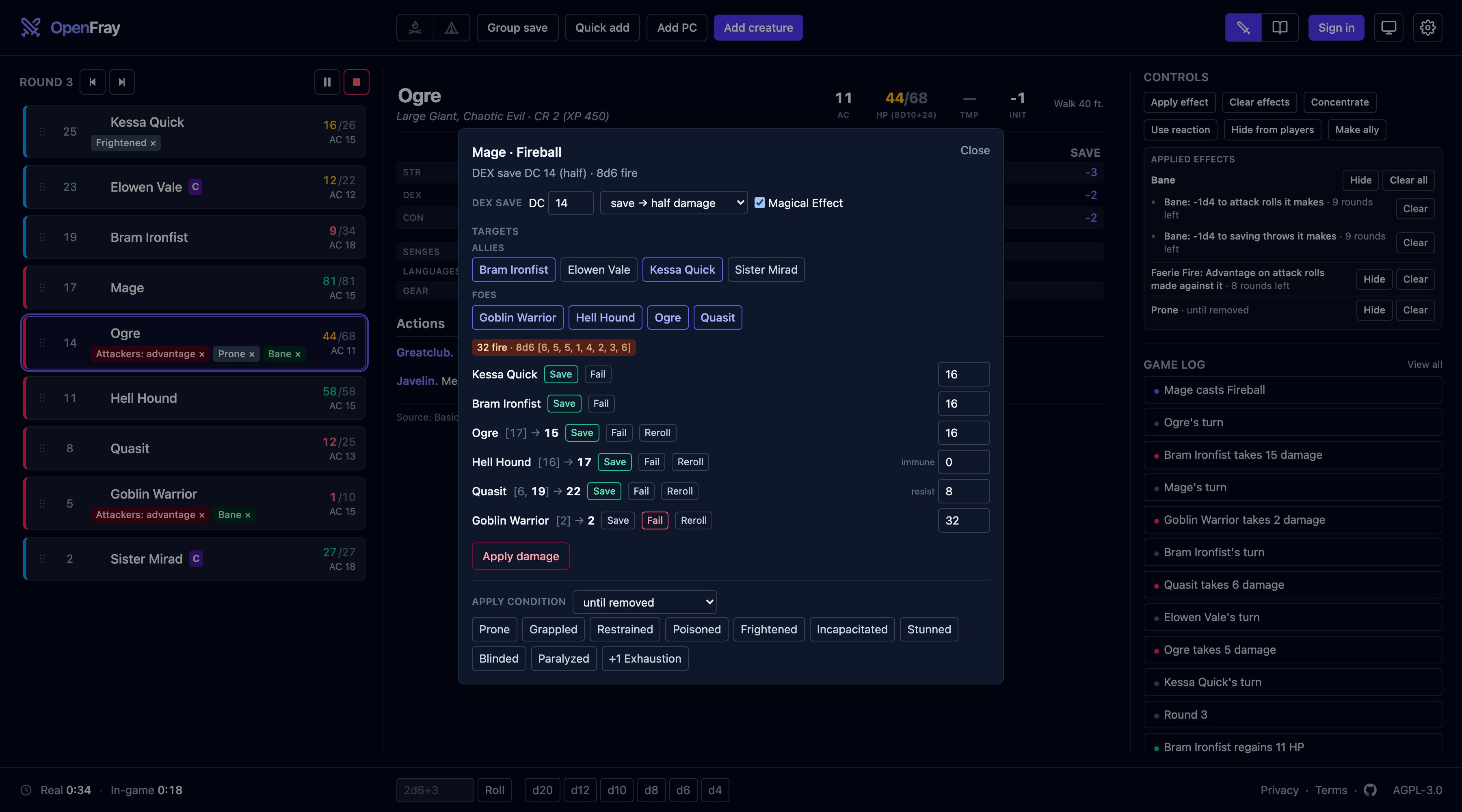Apply damage from Fireball
1462x812 pixels.
[521, 556]
